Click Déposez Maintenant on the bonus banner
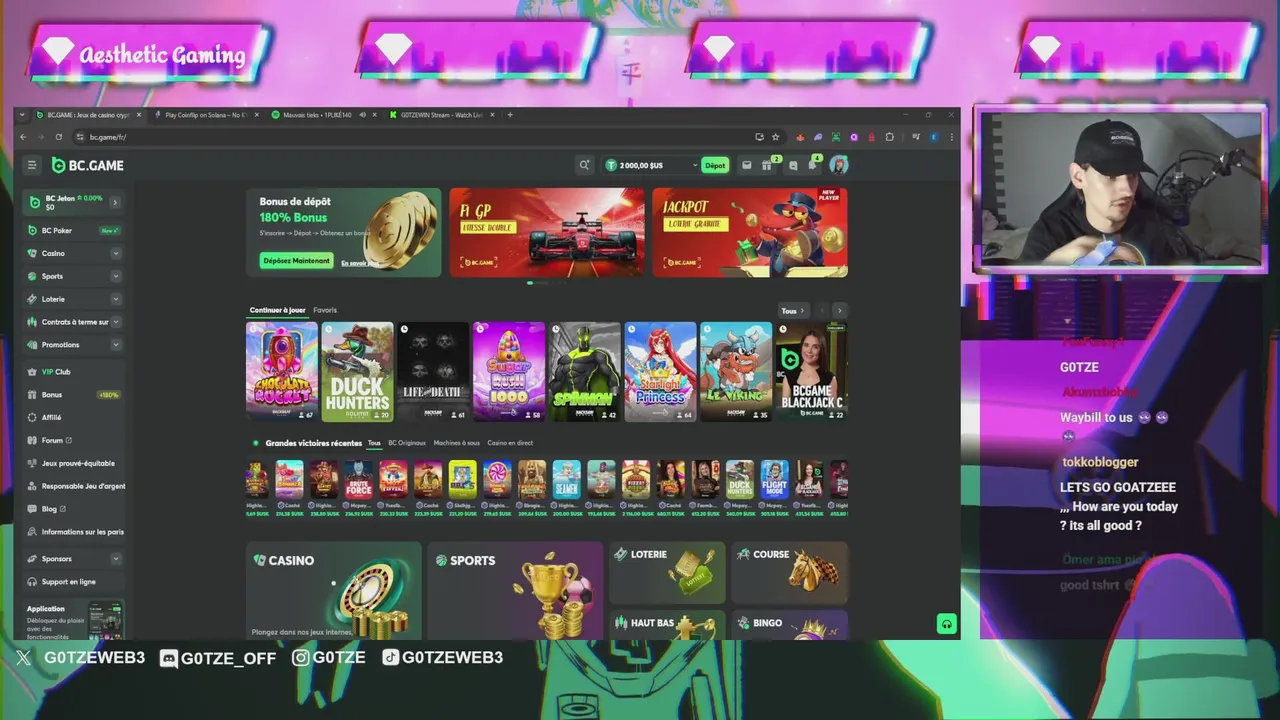This screenshot has width=1280, height=720. (296, 261)
